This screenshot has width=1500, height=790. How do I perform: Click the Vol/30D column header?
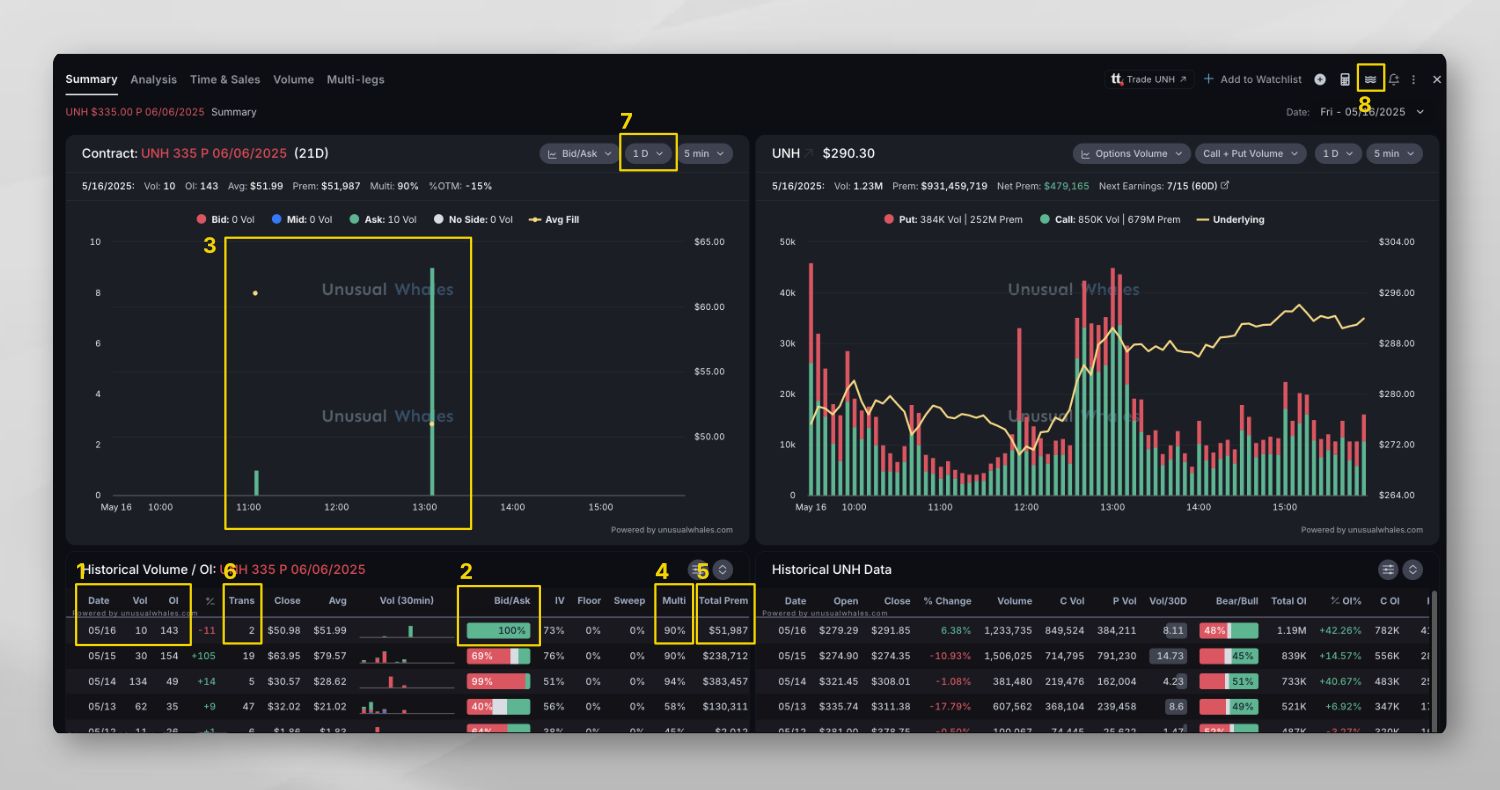point(1168,601)
